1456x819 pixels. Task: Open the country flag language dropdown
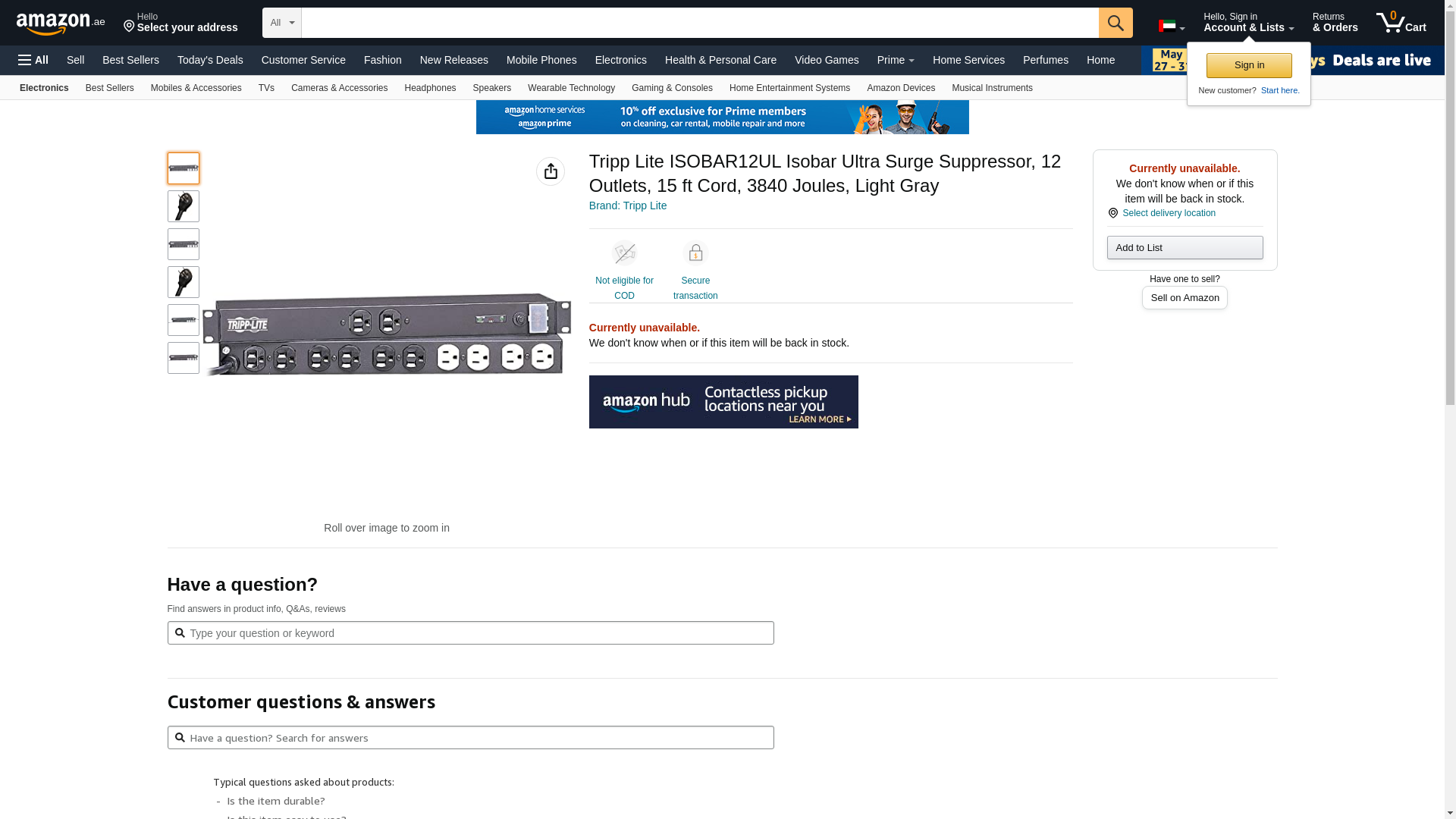[1171, 27]
